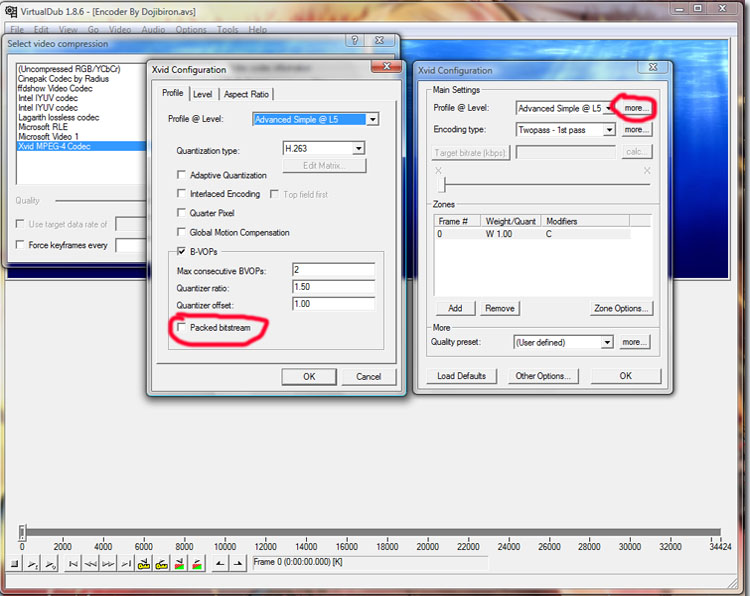Set the mark-out selection end

click(x=238, y=564)
